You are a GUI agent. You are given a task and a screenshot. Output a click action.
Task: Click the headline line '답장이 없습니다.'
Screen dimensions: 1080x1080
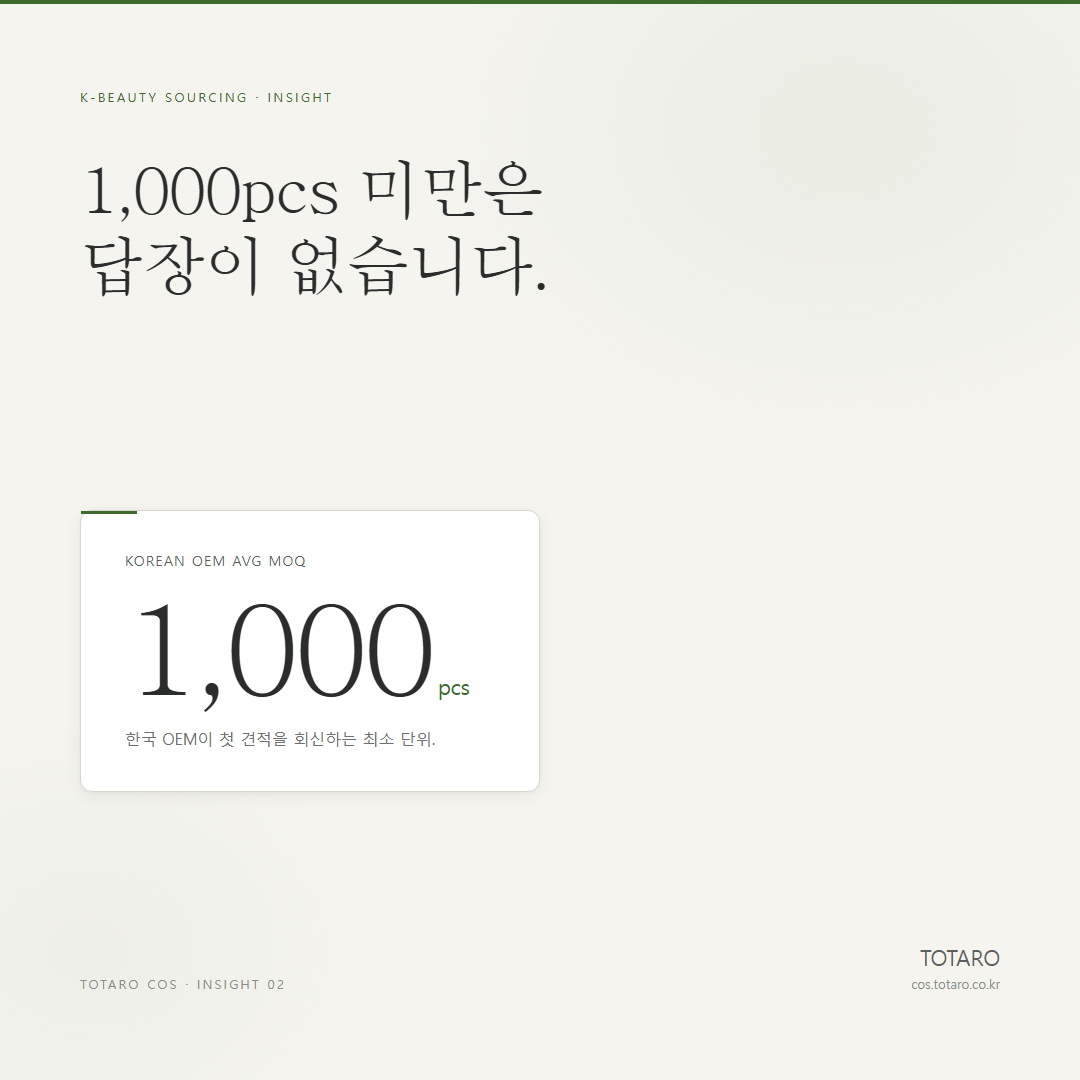[x=315, y=266]
